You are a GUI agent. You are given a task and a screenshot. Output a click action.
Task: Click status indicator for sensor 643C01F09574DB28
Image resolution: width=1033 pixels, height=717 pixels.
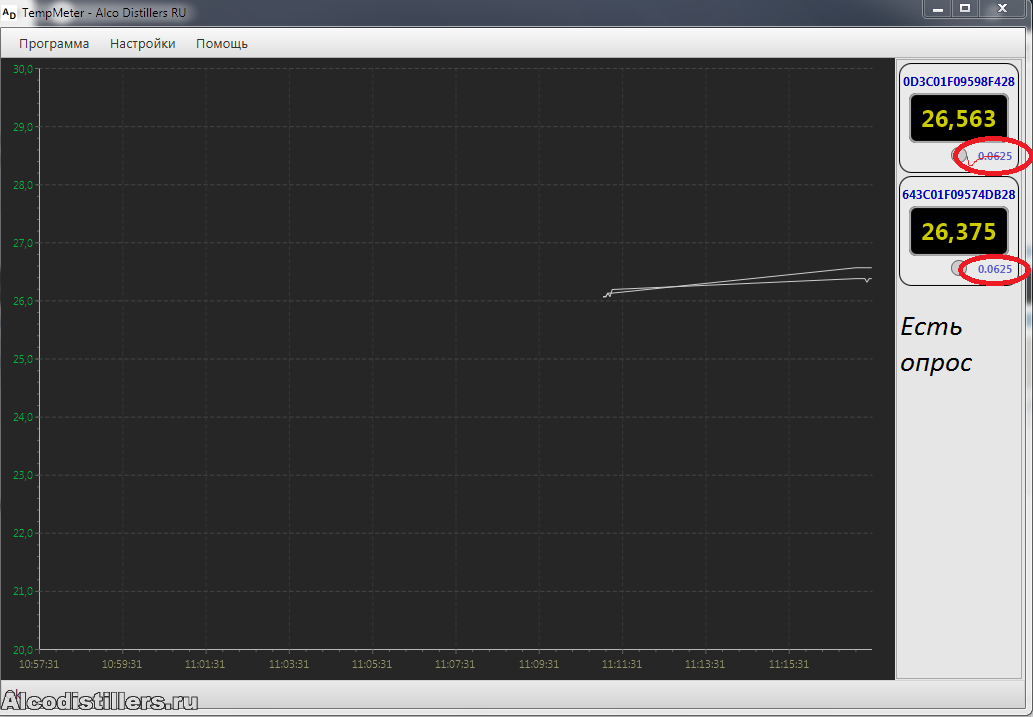[958, 268]
